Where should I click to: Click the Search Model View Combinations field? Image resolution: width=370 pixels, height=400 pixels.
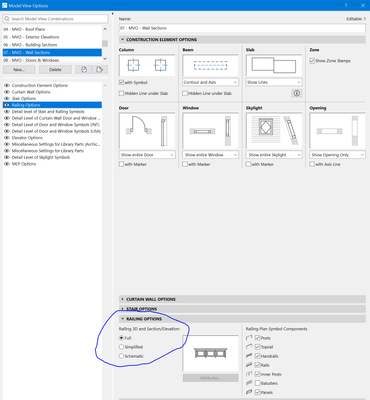pyautogui.click(x=56, y=19)
